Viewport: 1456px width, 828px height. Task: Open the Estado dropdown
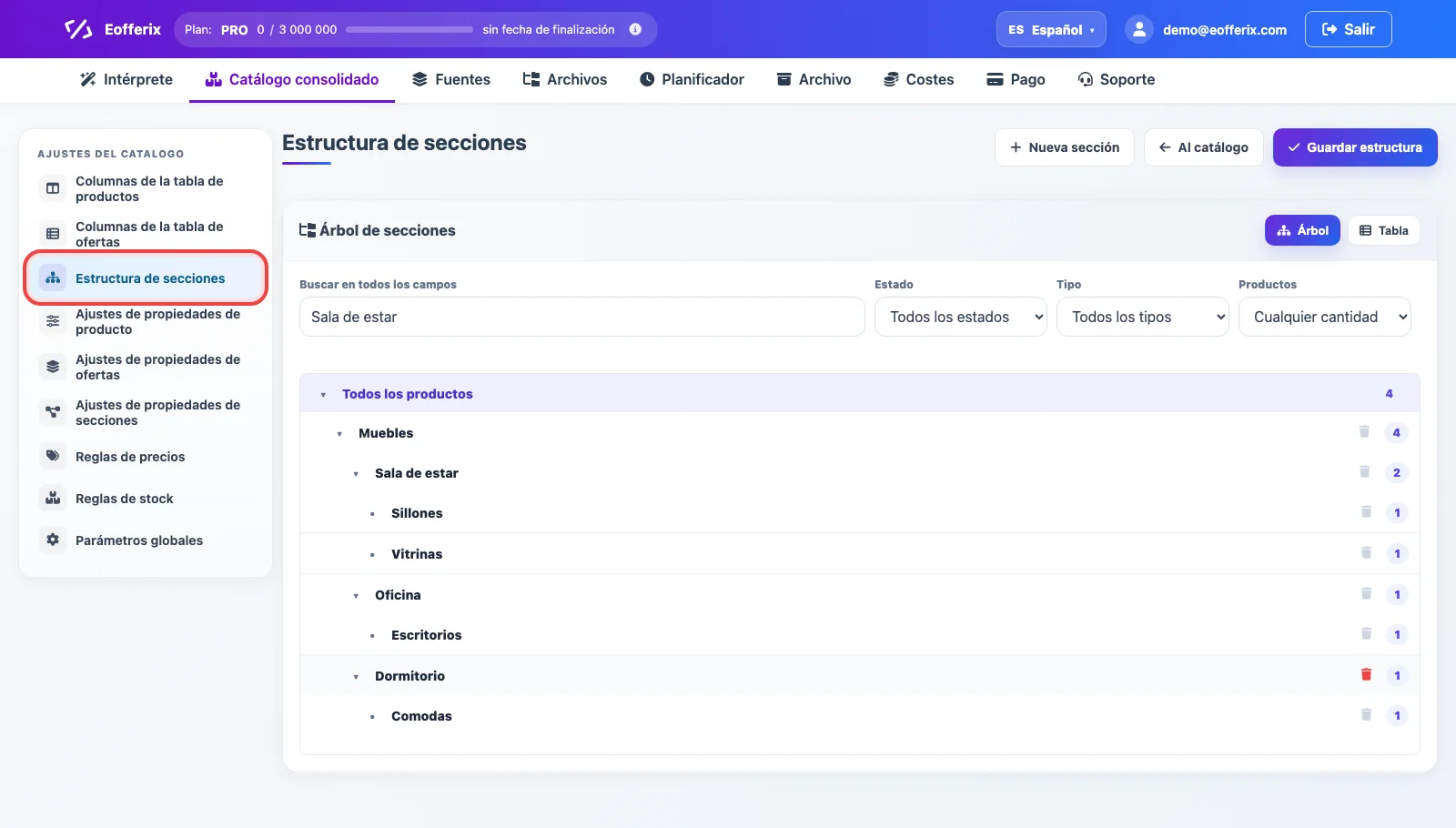(x=961, y=317)
